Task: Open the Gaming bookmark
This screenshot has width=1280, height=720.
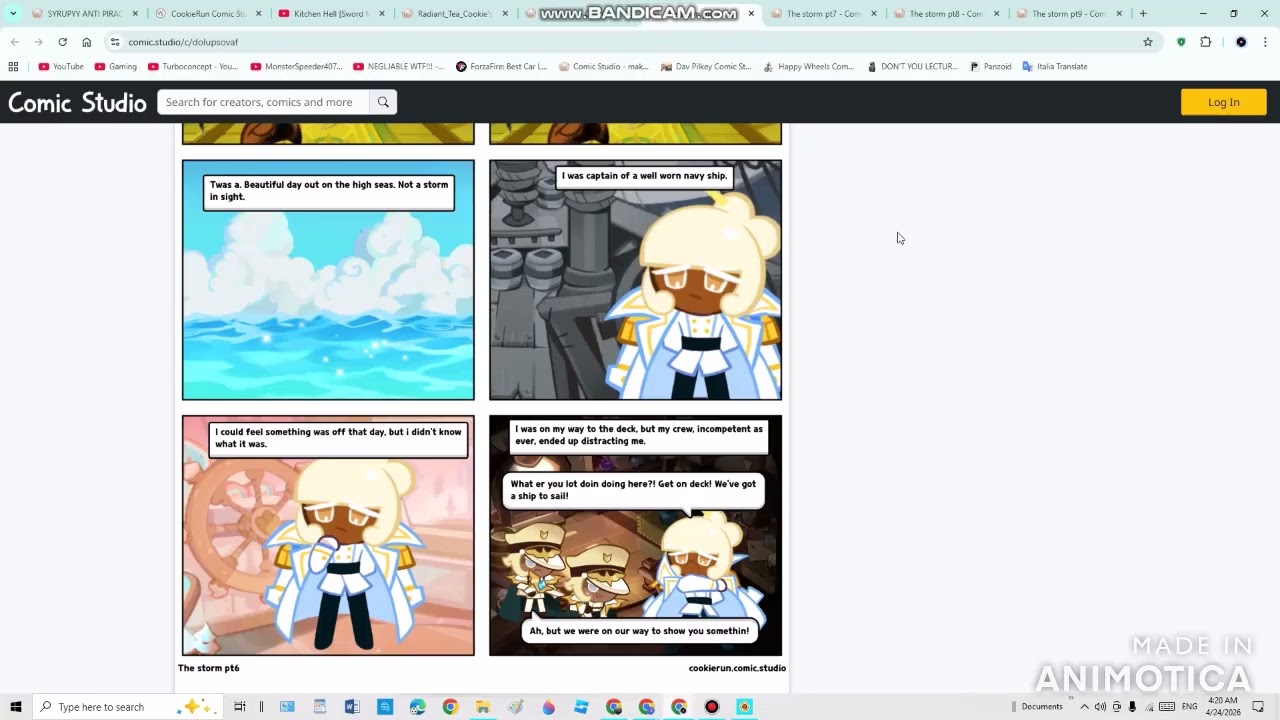Action: (116, 67)
